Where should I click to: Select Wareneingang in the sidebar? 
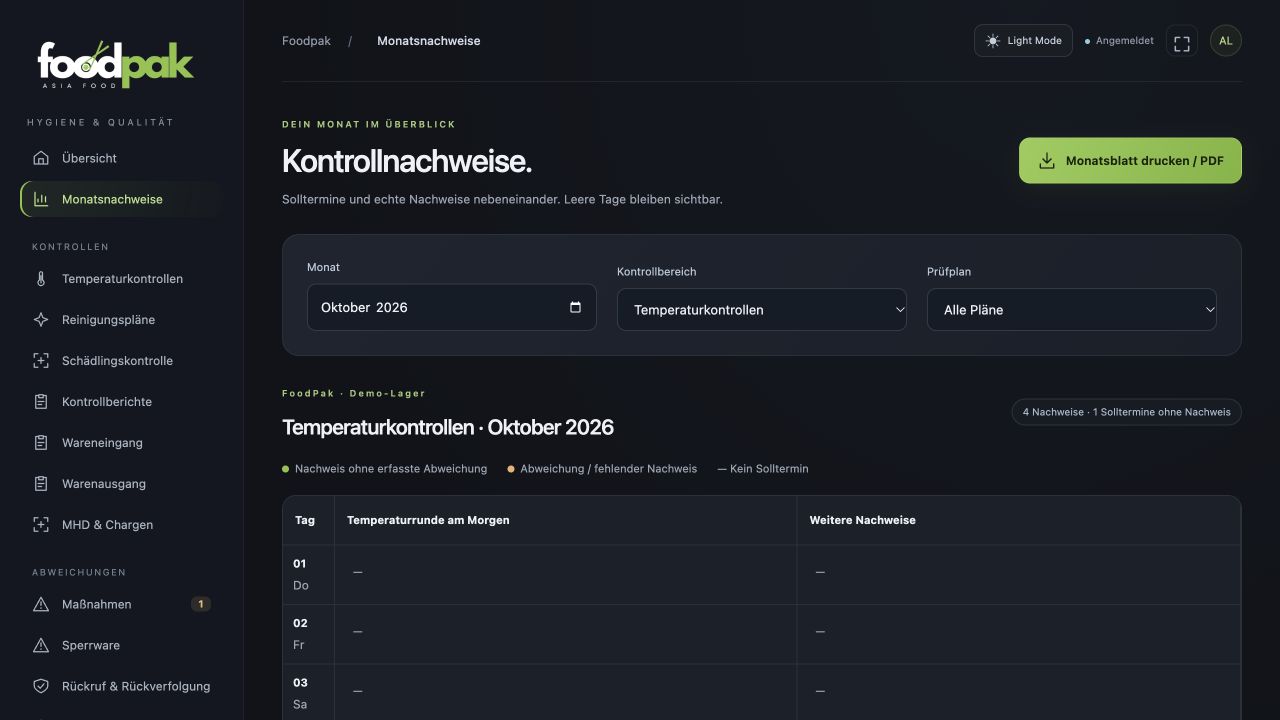(x=121, y=443)
